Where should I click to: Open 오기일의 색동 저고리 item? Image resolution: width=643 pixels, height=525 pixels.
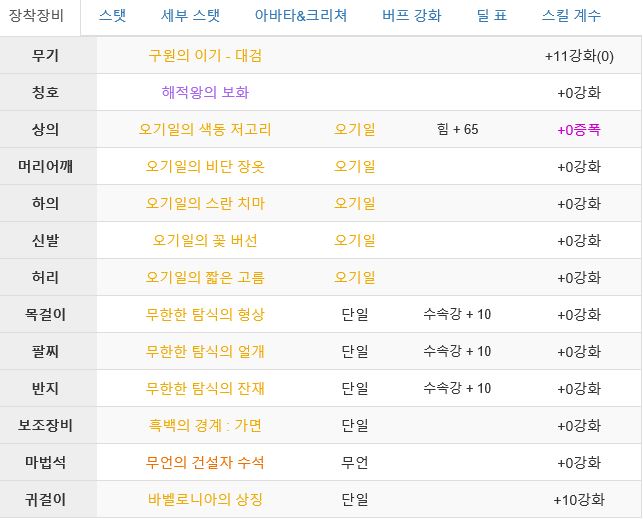click(205, 130)
